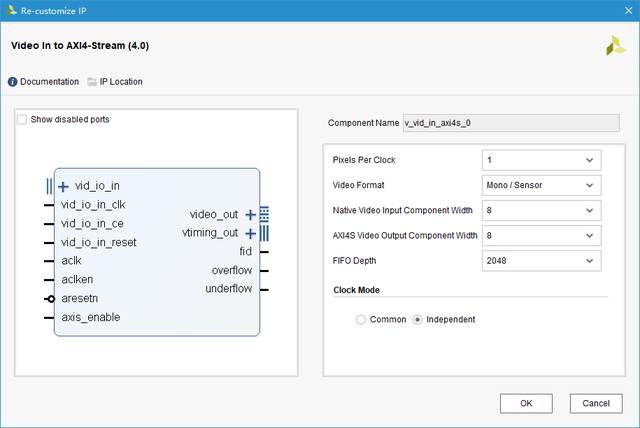Expand video_out interface plus icon
This screenshot has height=428, width=640.
pos(250,215)
